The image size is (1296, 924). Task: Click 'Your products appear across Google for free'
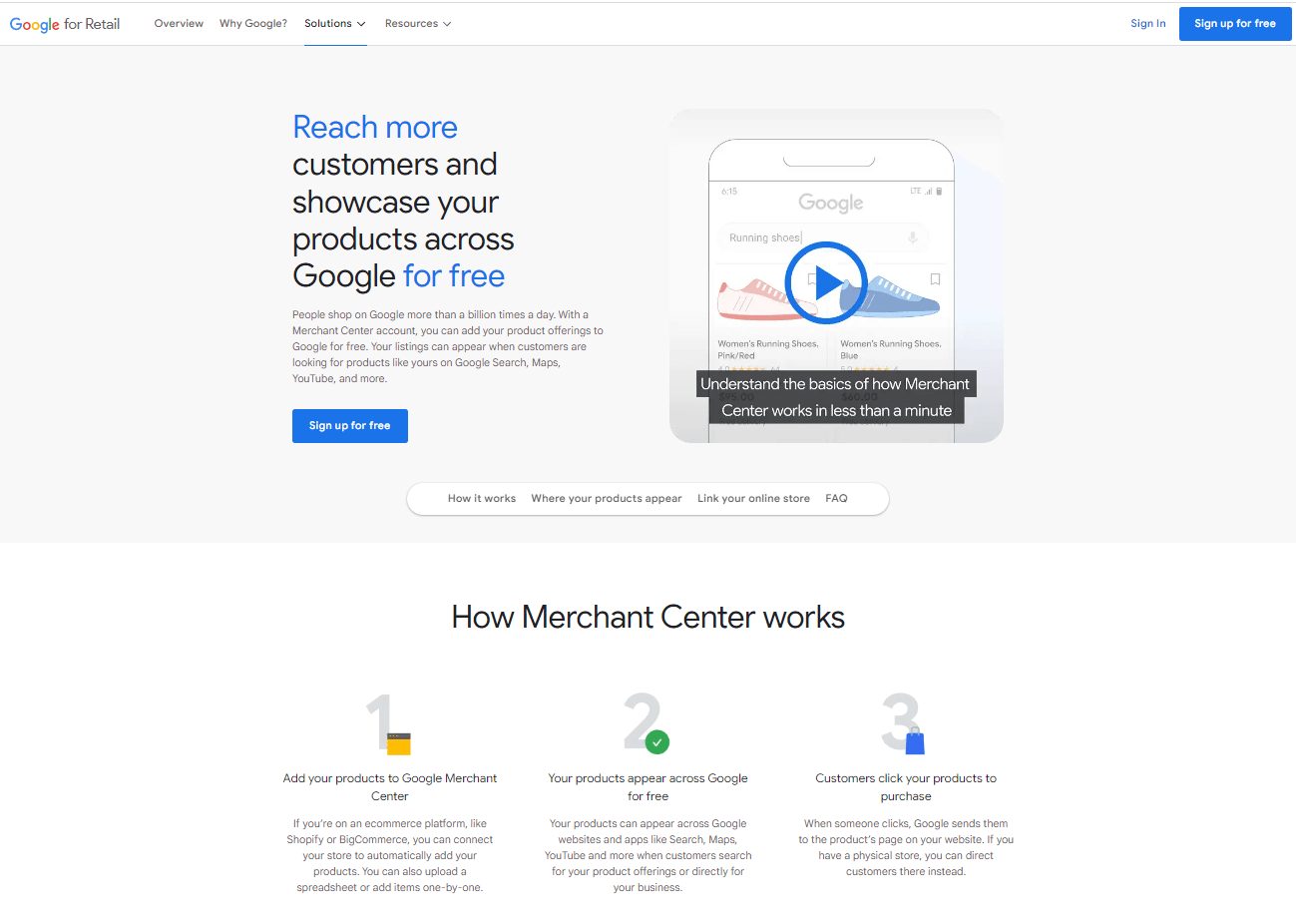click(x=648, y=787)
